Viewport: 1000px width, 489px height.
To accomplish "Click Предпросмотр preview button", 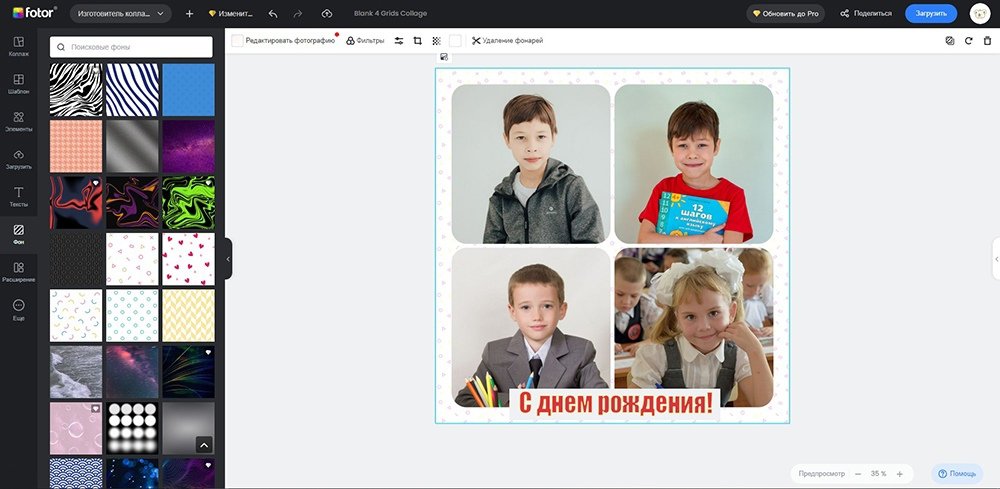I will (x=821, y=474).
